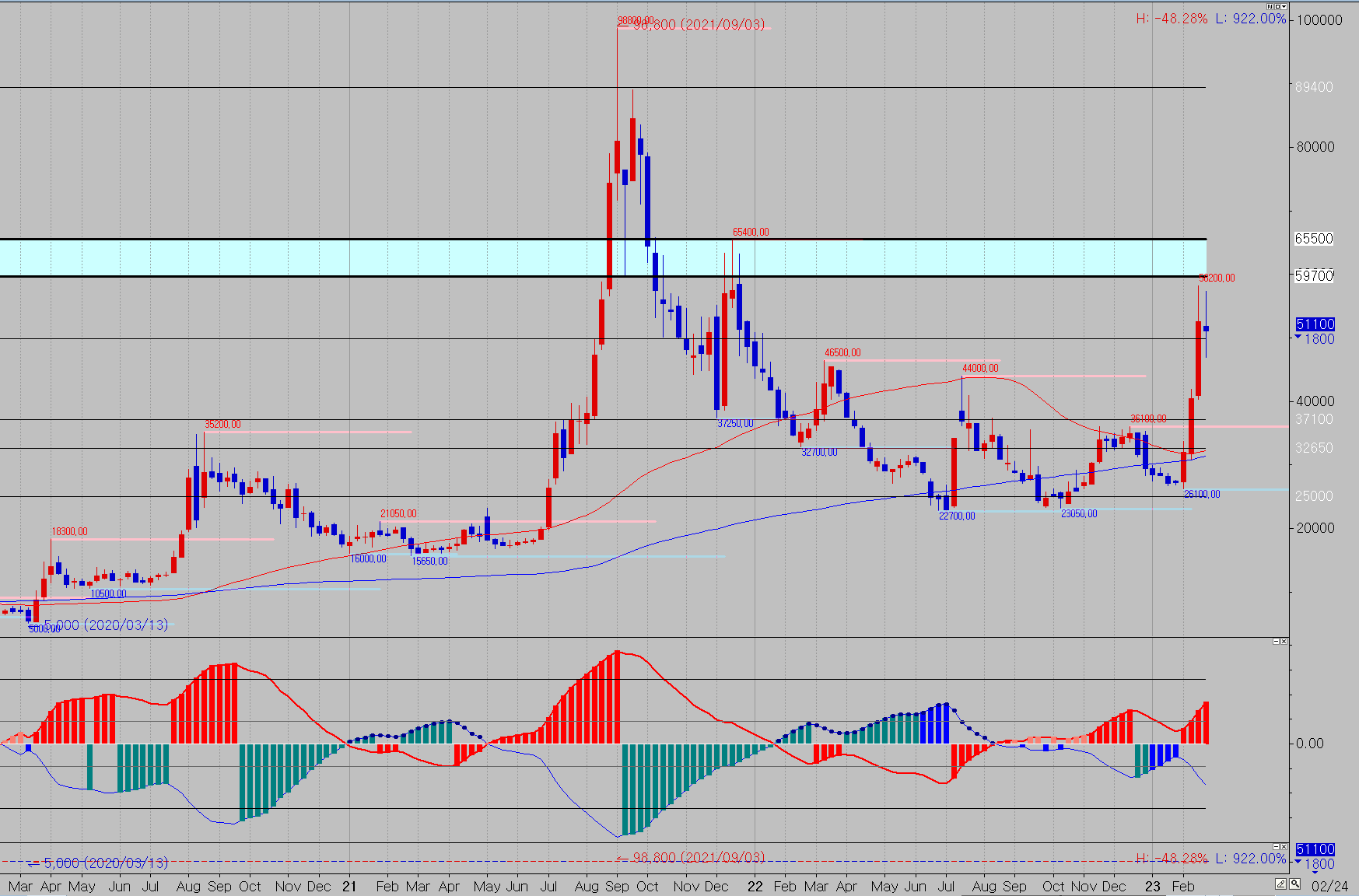Viewport: 1359px width, 896px height.
Task: Click the high/low percent readout atop main chart
Action: pyautogui.click(x=1211, y=19)
